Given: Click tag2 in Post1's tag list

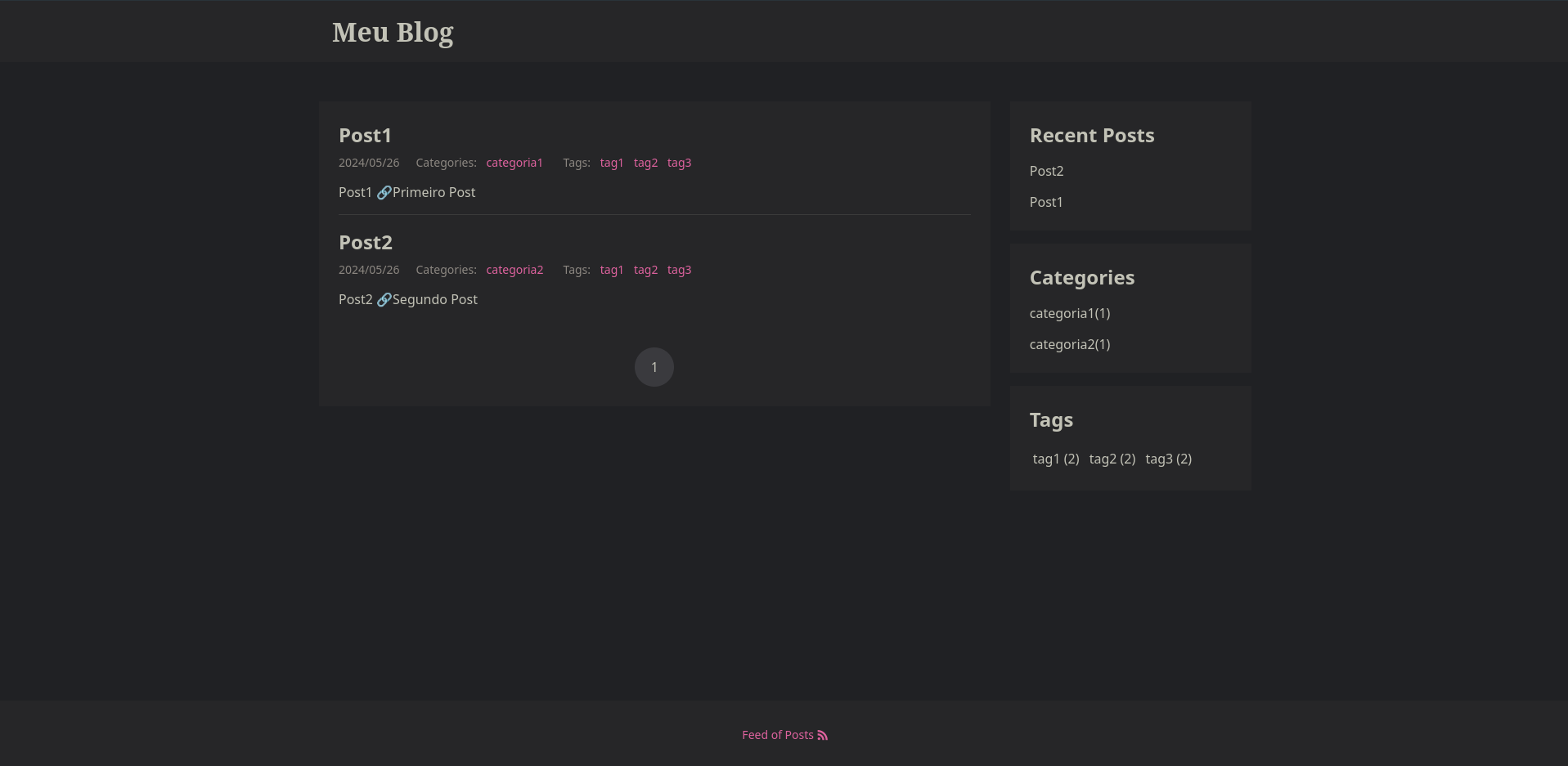Looking at the screenshot, I should (645, 163).
